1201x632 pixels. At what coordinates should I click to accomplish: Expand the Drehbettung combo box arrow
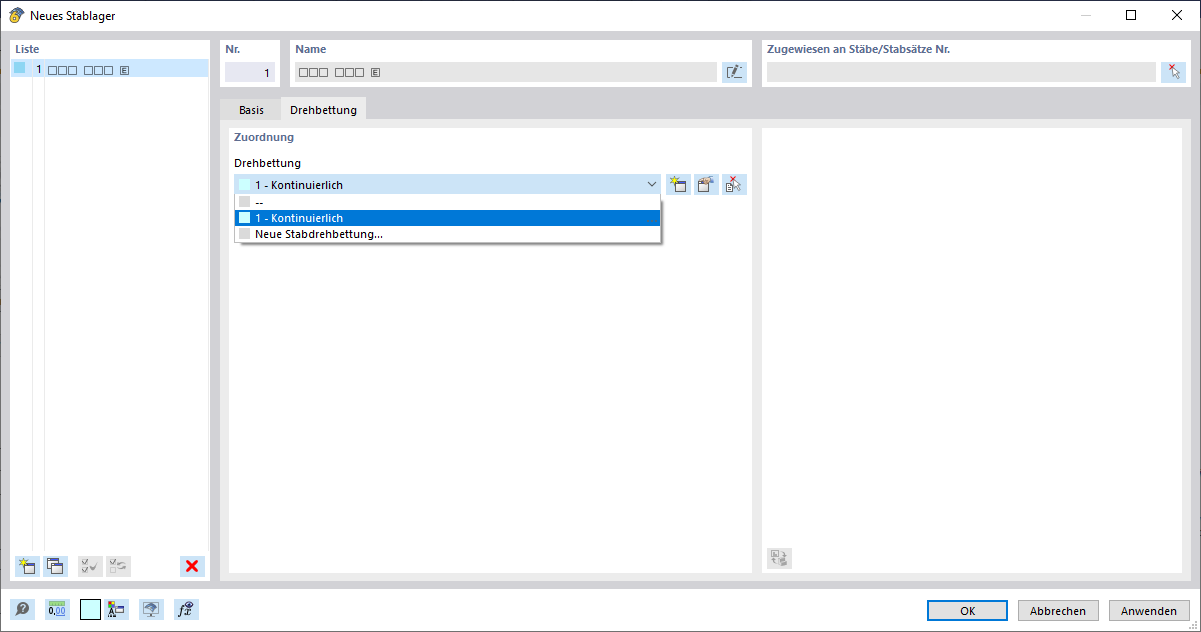pyautogui.click(x=651, y=184)
